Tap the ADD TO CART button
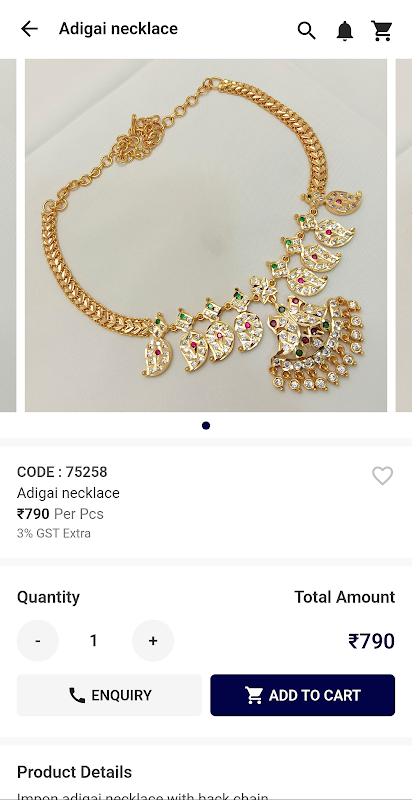This screenshot has width=412, height=800. (x=302, y=695)
